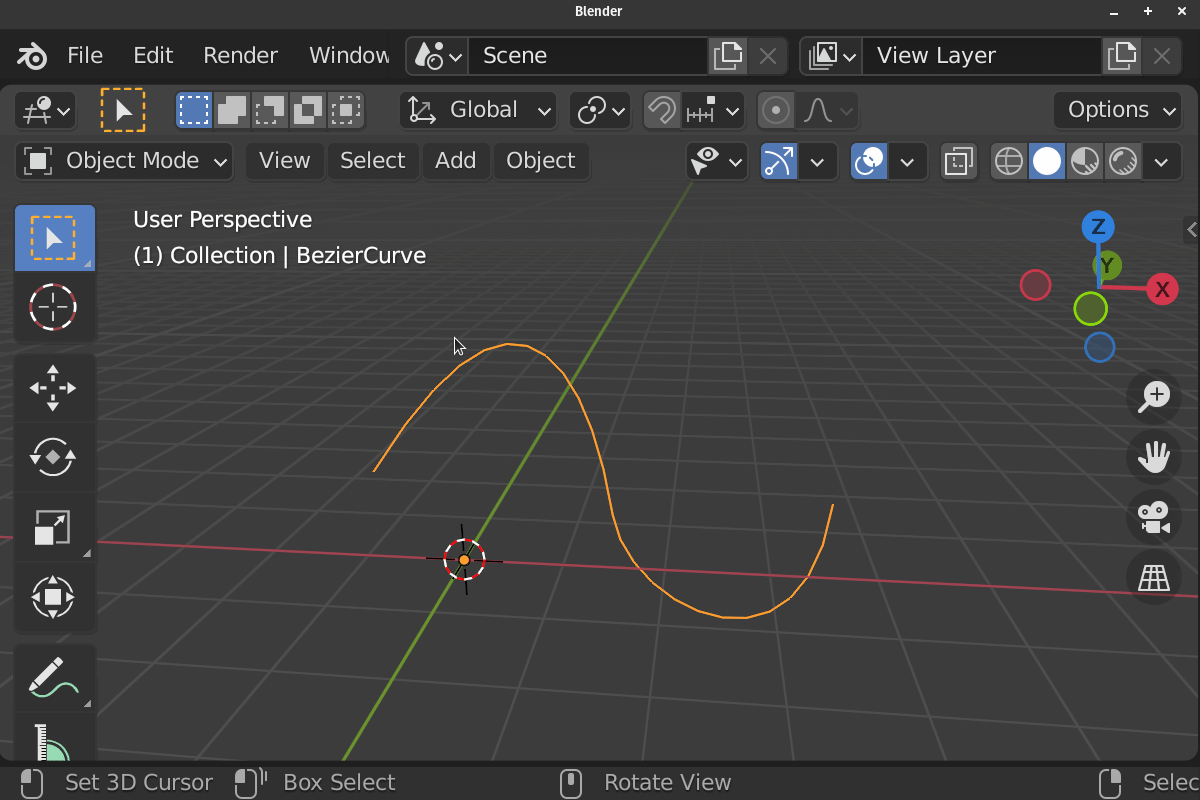Image resolution: width=1200 pixels, height=800 pixels.
Task: Click the Scene name field
Action: tap(589, 56)
